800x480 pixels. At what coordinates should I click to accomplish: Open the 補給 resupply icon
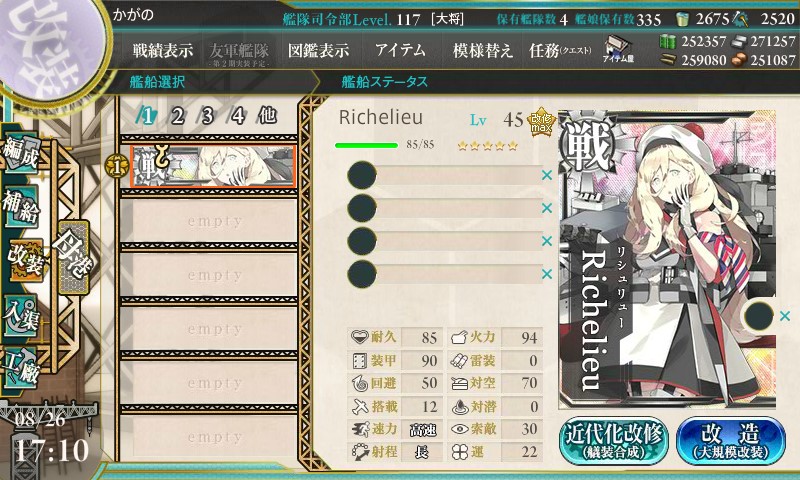coord(21,207)
